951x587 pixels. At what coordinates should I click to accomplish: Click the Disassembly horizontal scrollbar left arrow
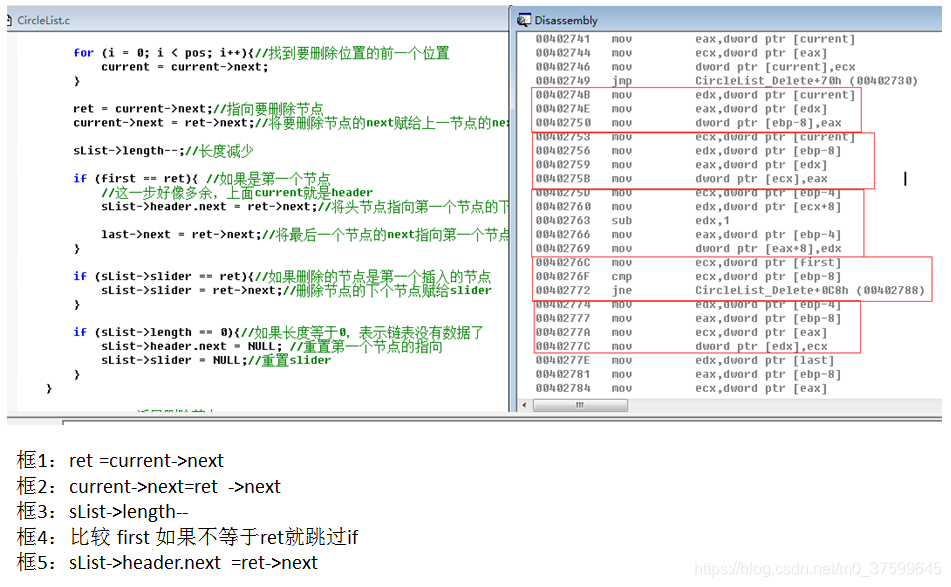(524, 405)
